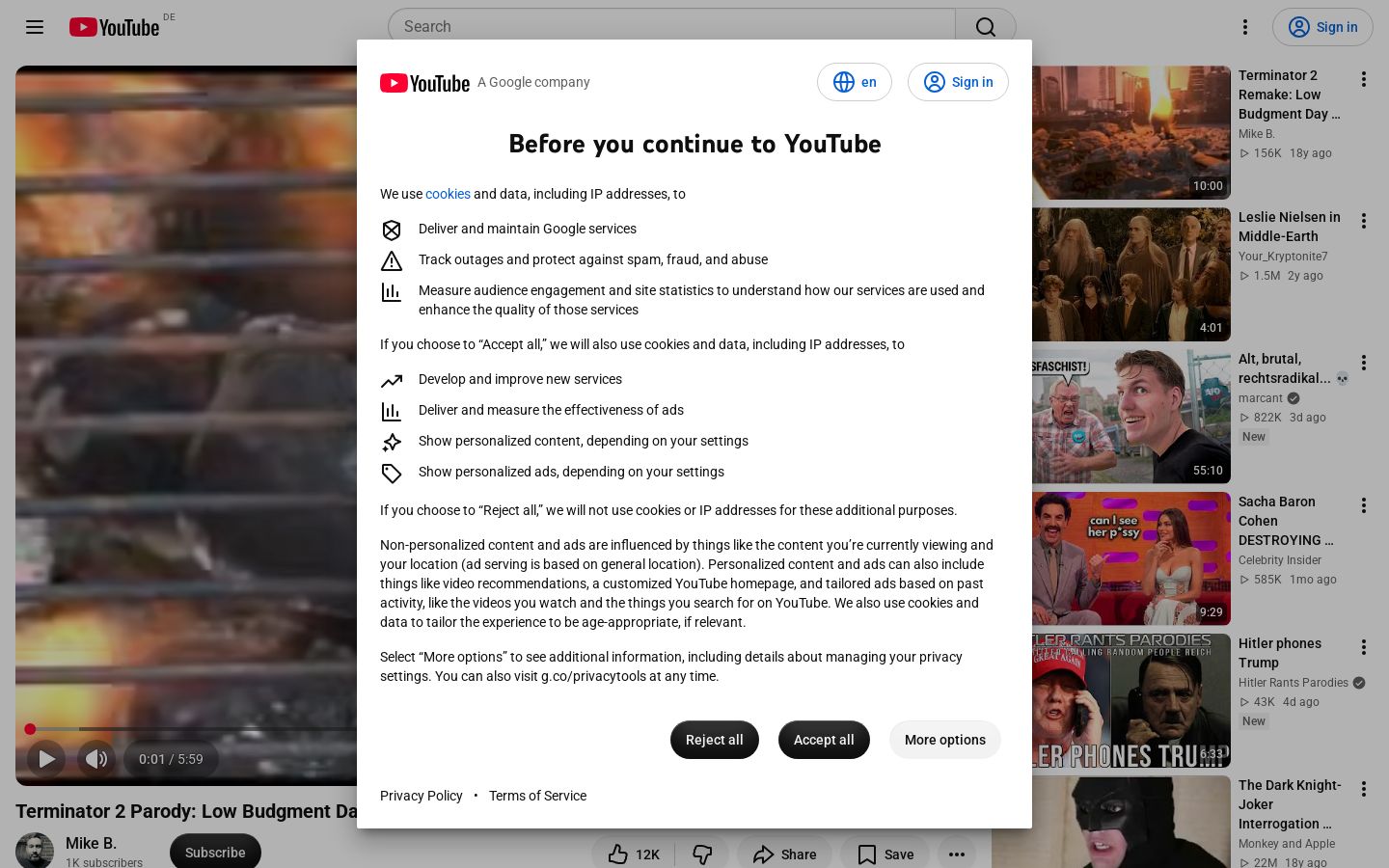Subscribe to the Mike B. channel

215,853
